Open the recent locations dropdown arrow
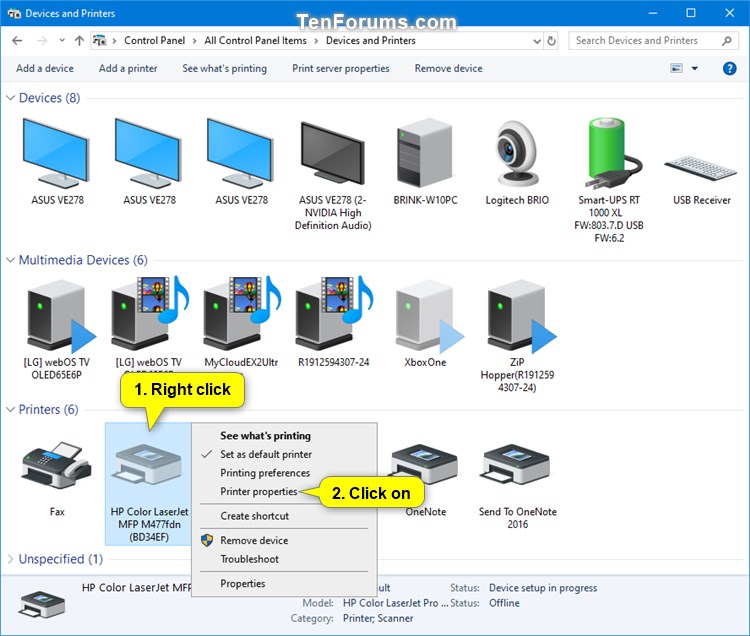The height and width of the screenshot is (636, 750). (x=62, y=41)
